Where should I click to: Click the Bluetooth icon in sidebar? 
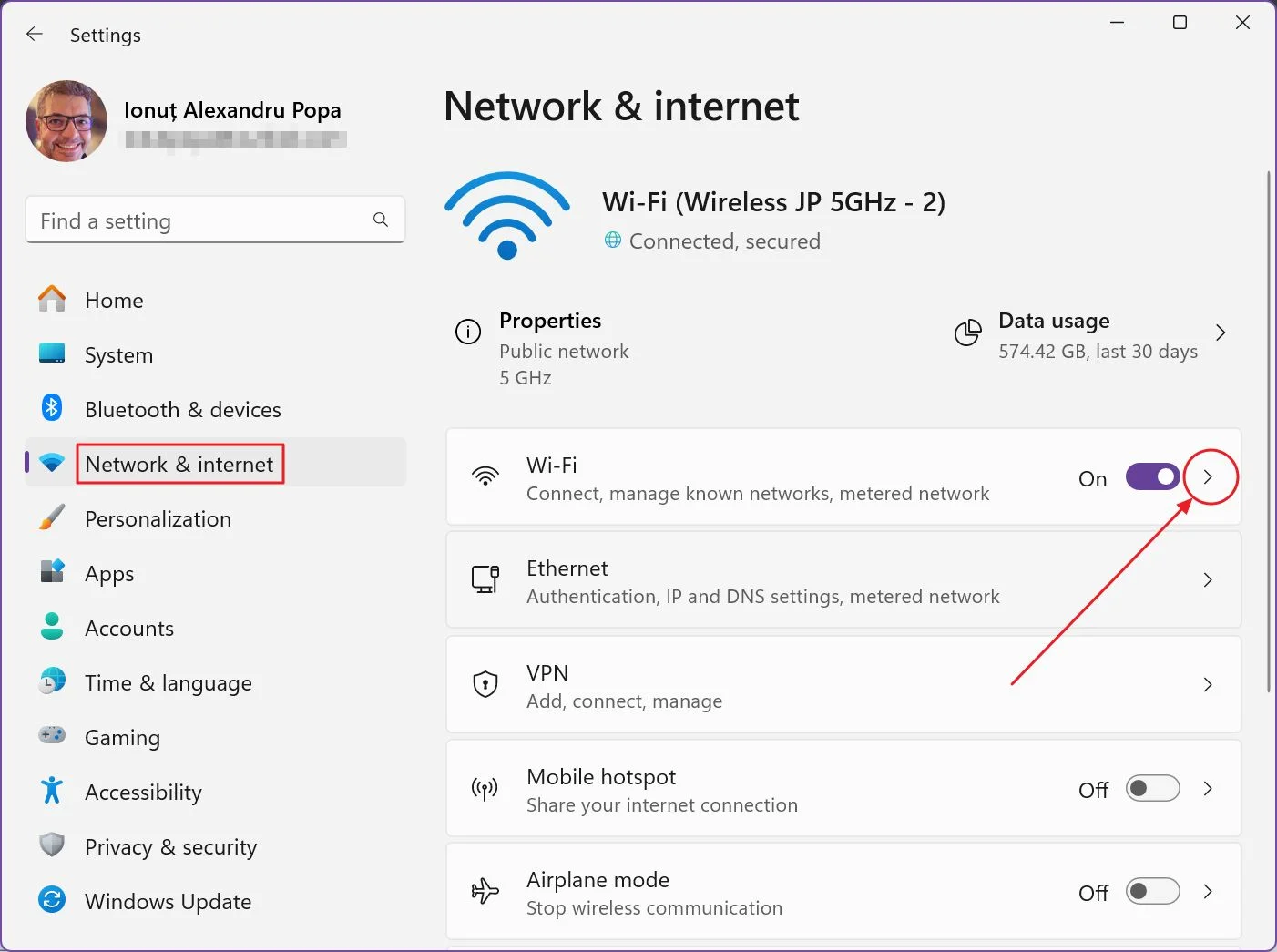pos(52,408)
